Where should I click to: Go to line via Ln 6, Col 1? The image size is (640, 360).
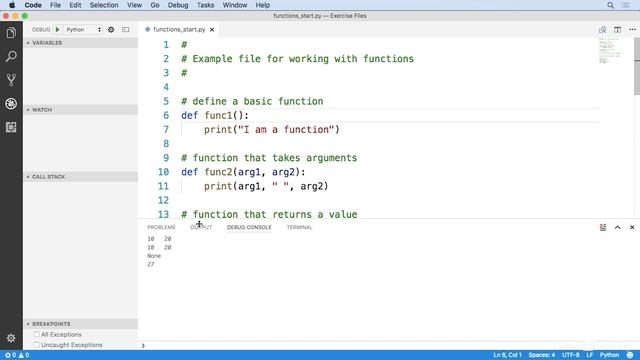click(507, 355)
